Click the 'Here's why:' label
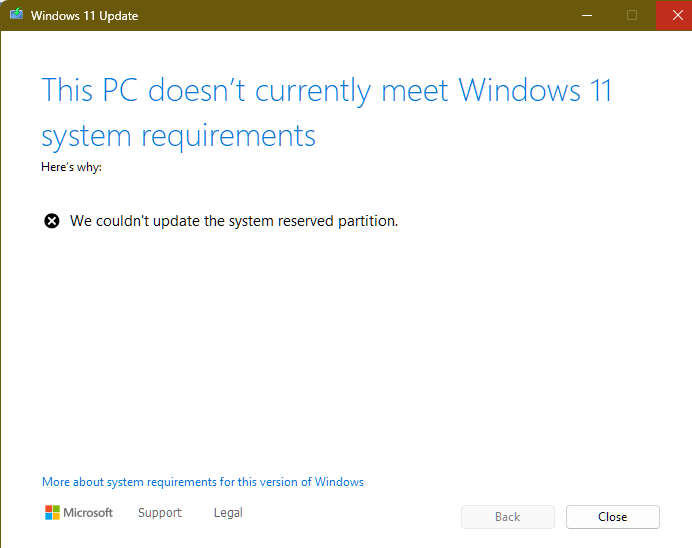Screen dimensions: 692x548 coord(71,167)
